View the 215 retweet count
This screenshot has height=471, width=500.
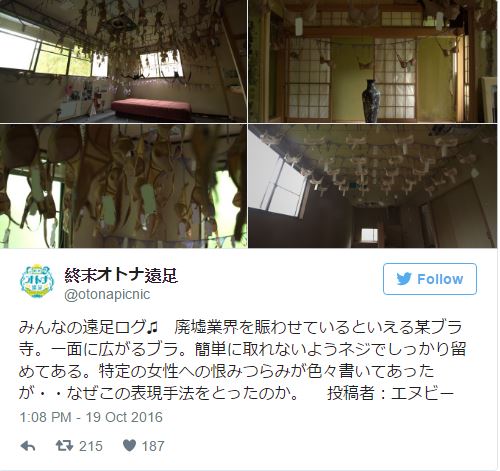click(x=91, y=446)
